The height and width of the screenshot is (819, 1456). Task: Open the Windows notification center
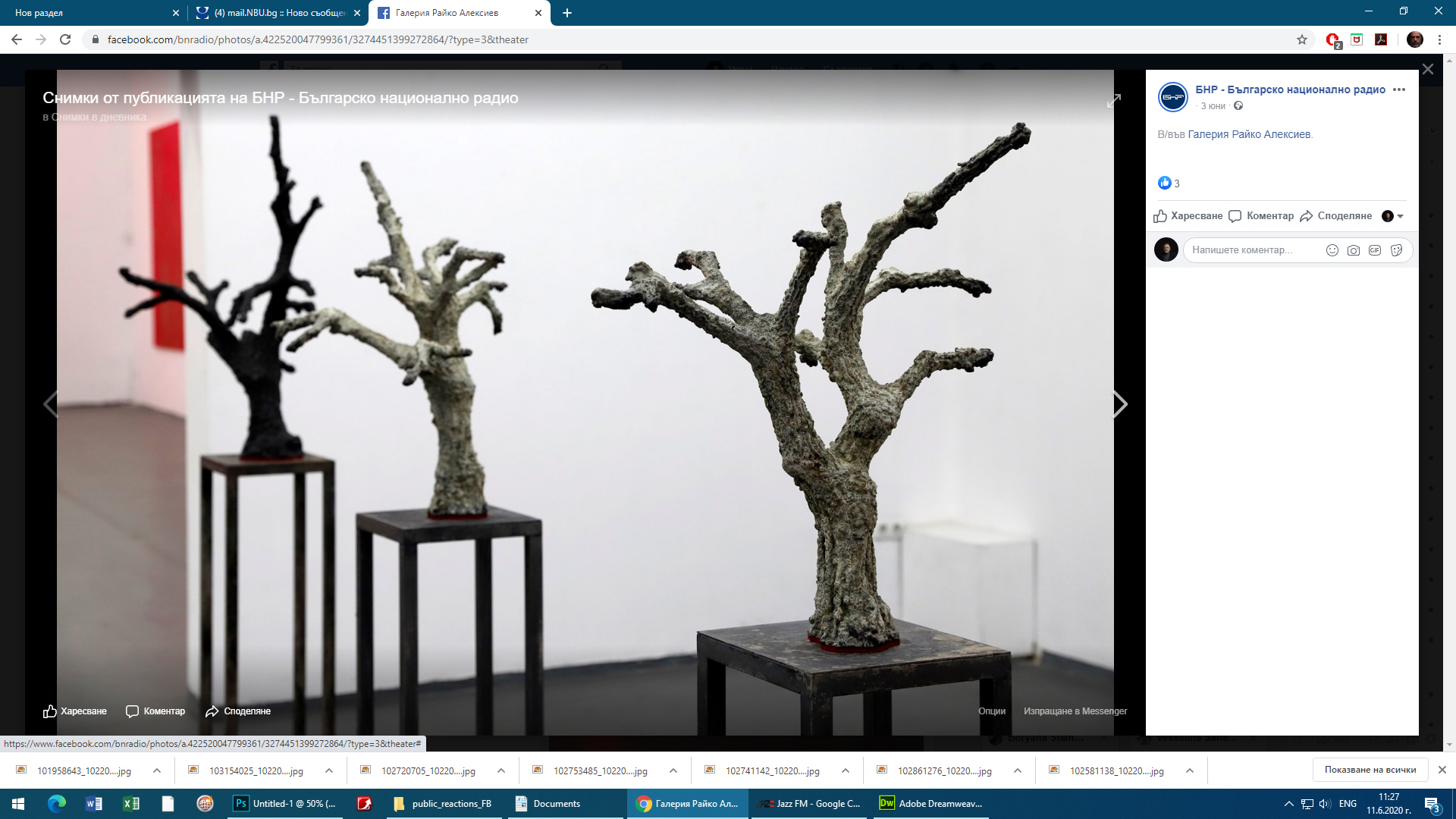pyautogui.click(x=1432, y=805)
